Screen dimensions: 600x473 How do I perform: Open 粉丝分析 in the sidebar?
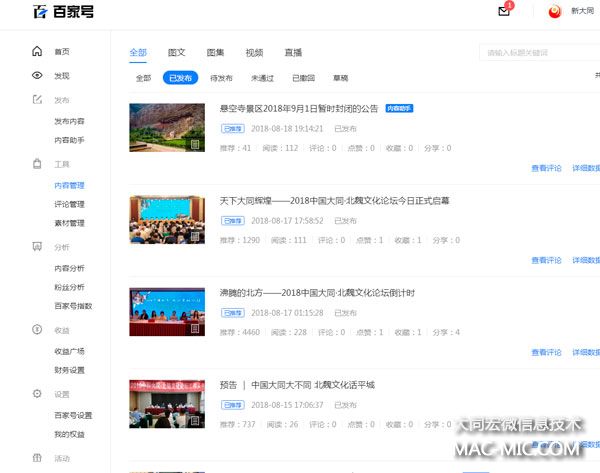(x=69, y=287)
